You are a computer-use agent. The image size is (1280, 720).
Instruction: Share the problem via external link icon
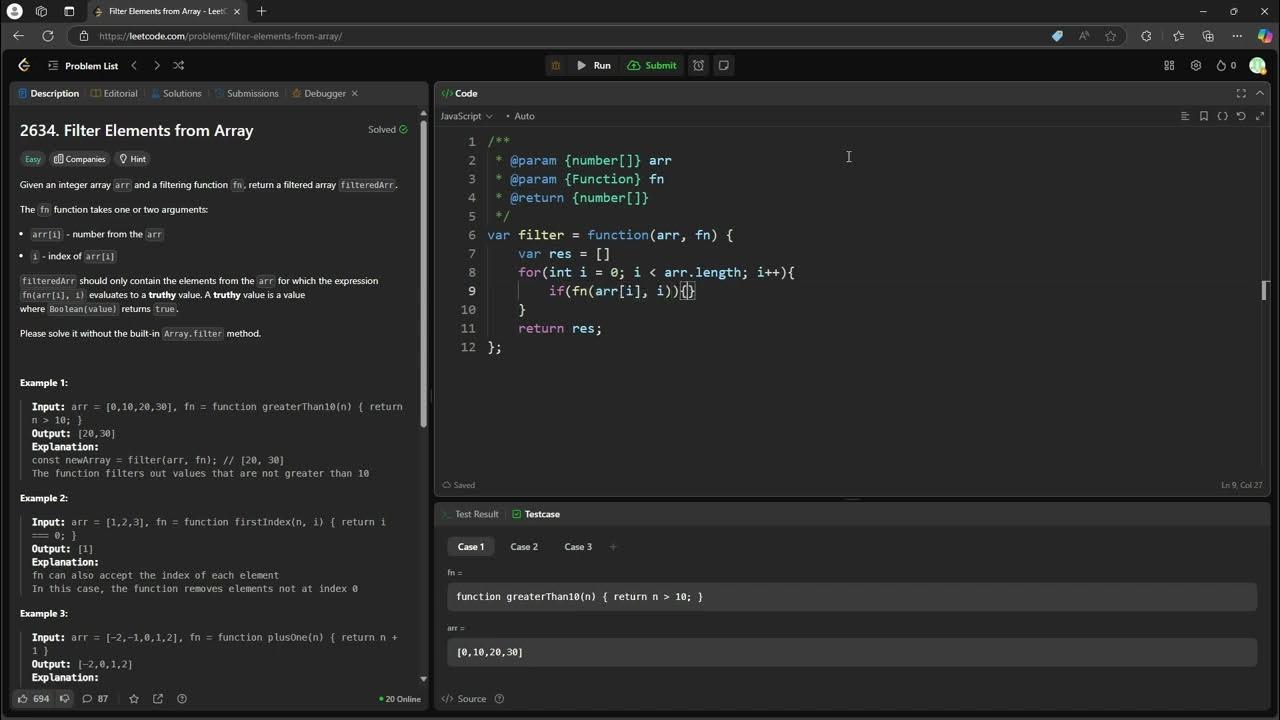tap(158, 699)
